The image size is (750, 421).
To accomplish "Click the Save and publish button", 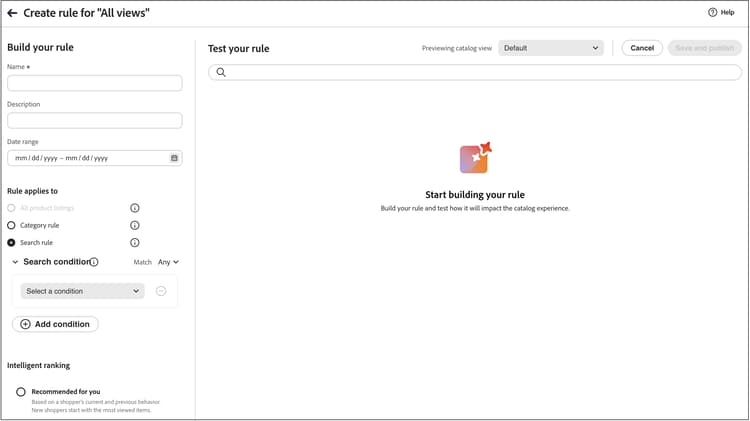I will pyautogui.click(x=705, y=48).
